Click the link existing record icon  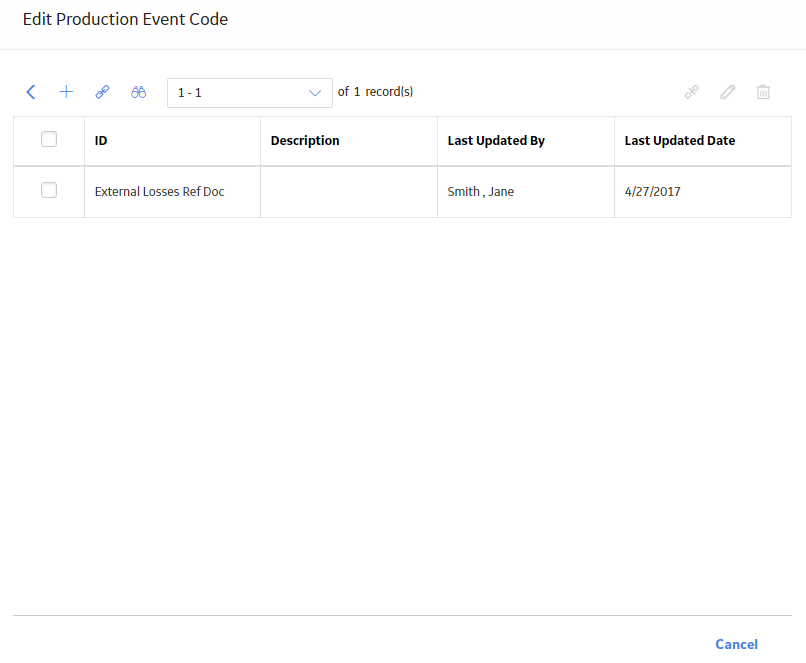(102, 92)
